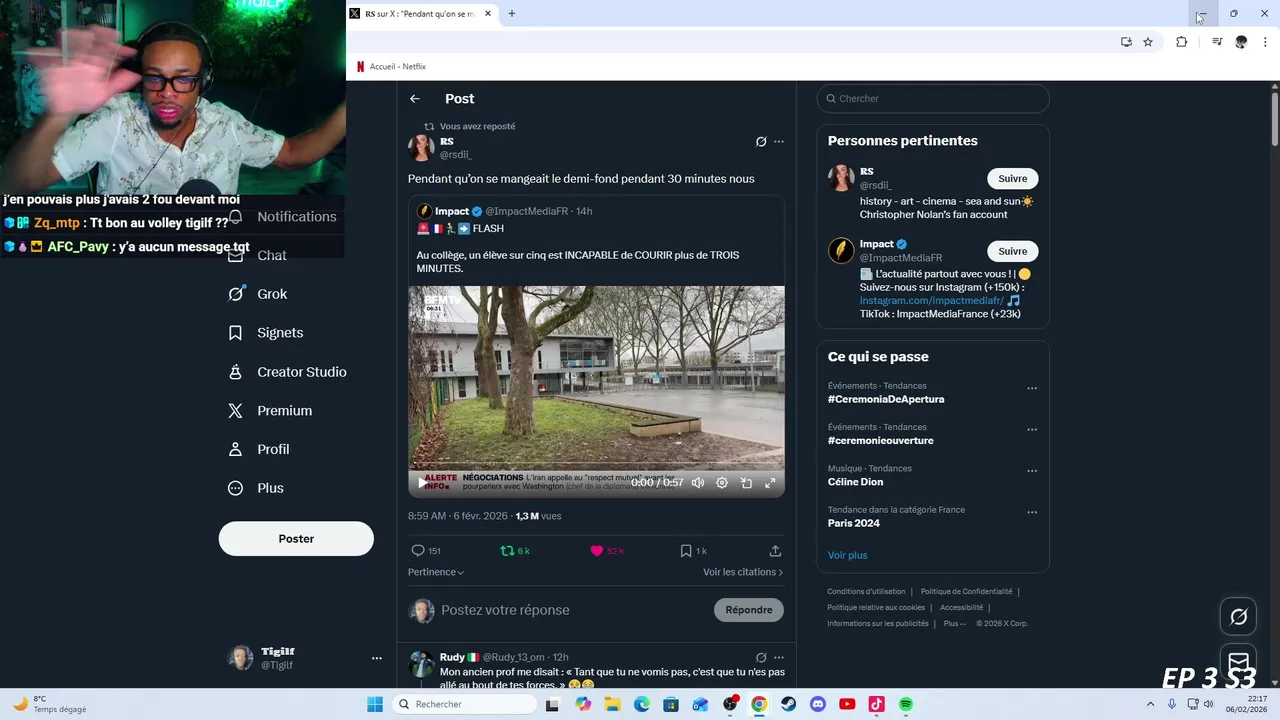Screen dimensions: 1280x720
Task: Mute the video with the speaker icon
Action: 698,483
